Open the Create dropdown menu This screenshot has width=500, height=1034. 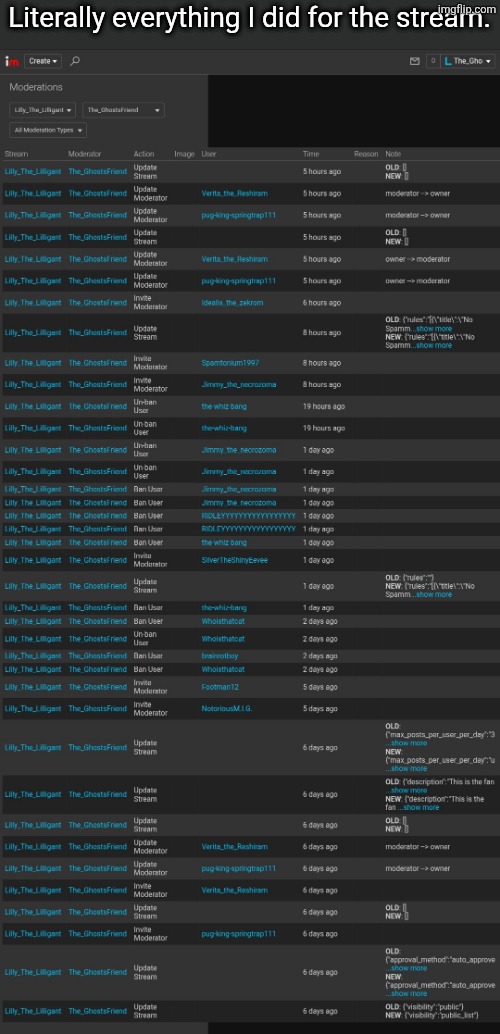pyautogui.click(x=44, y=61)
